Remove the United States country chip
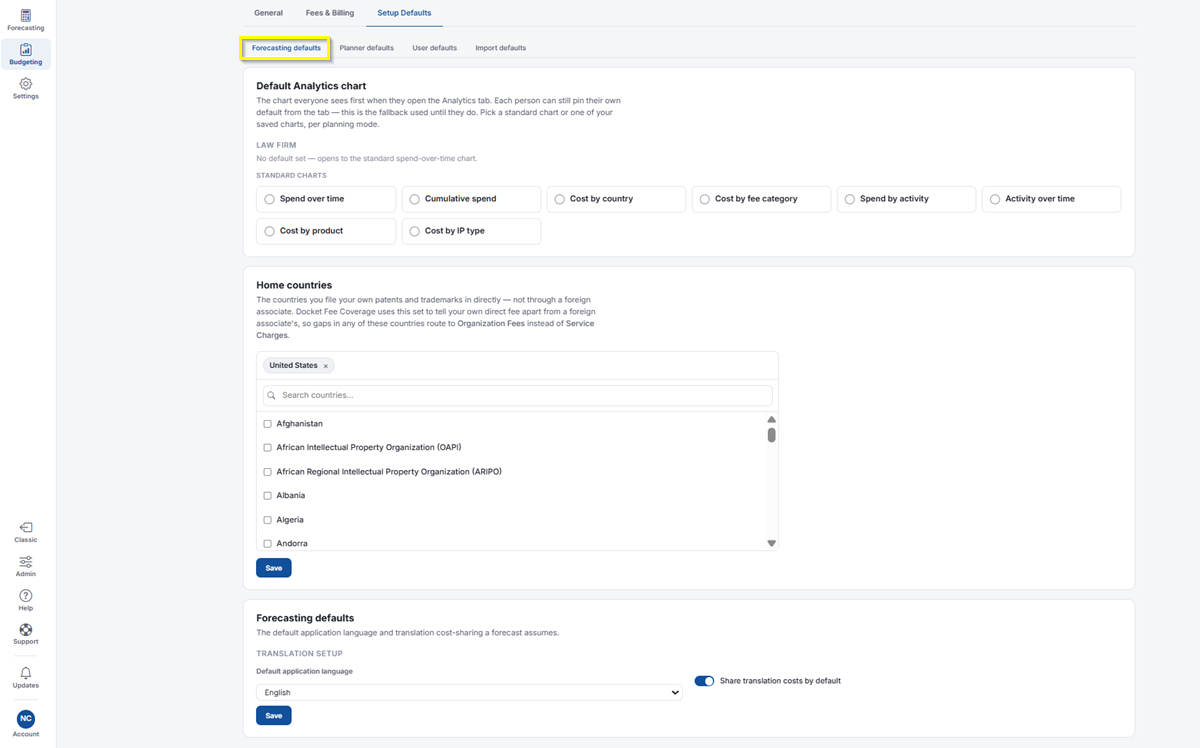 point(325,366)
